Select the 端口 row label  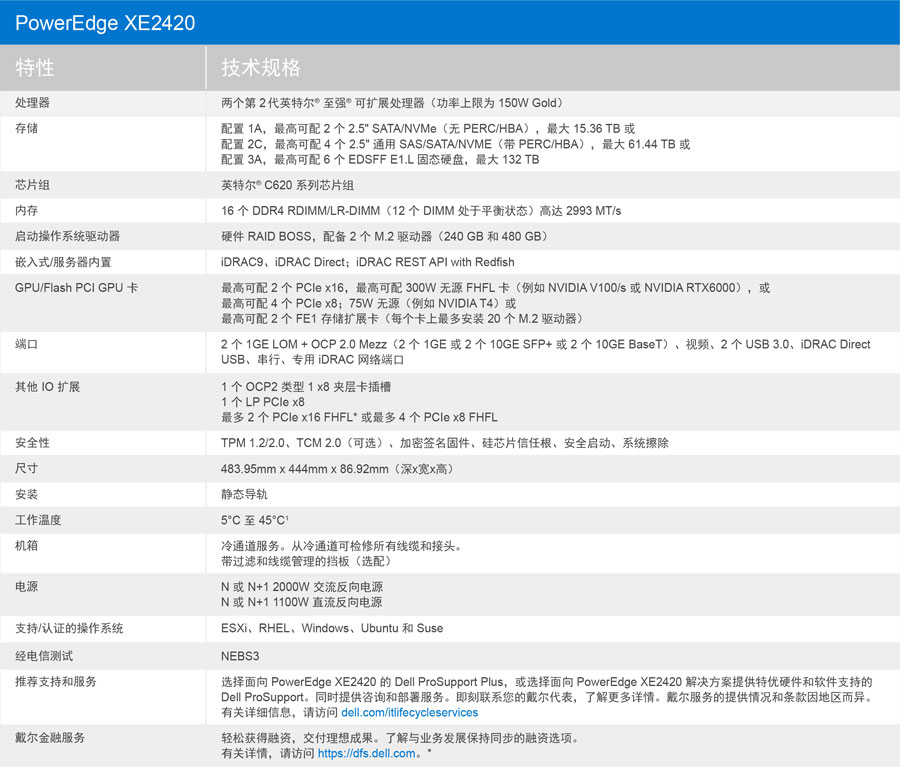(x=26, y=344)
